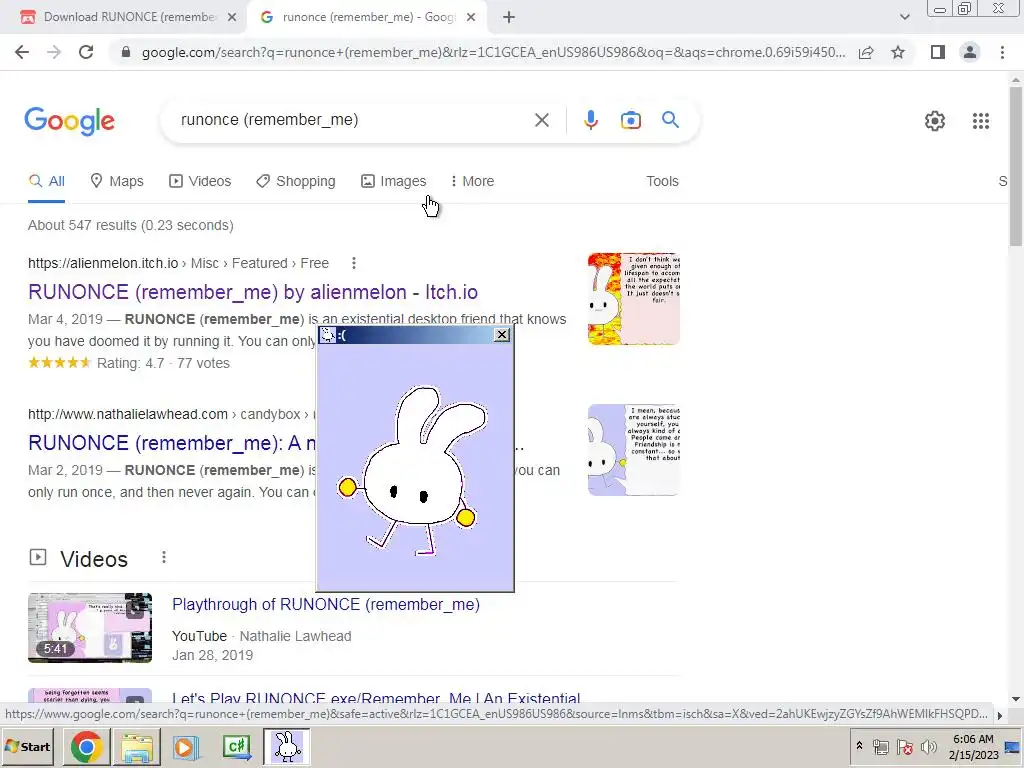Image resolution: width=1024 pixels, height=768 pixels.
Task: Switch to the Shopping tab
Action: (296, 182)
